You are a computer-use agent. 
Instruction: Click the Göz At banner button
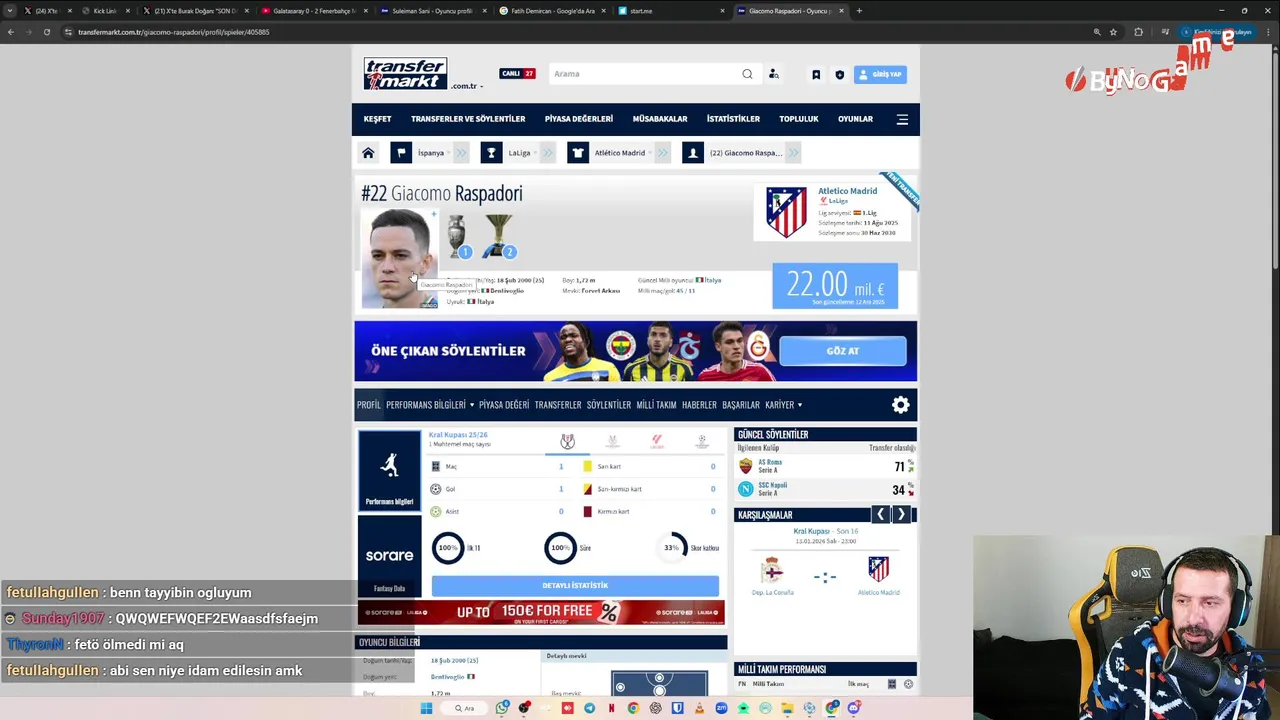point(843,351)
